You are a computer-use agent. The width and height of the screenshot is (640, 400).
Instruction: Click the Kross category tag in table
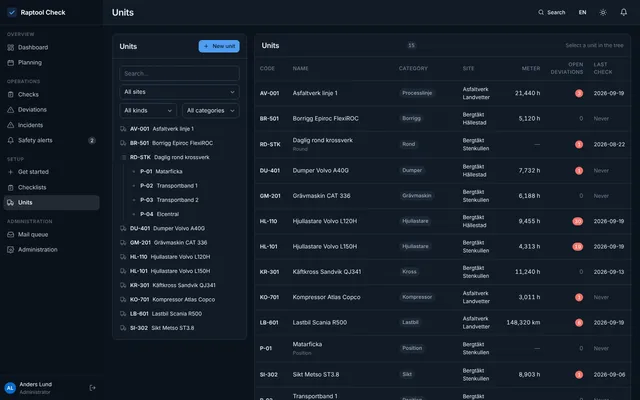tap(409, 272)
